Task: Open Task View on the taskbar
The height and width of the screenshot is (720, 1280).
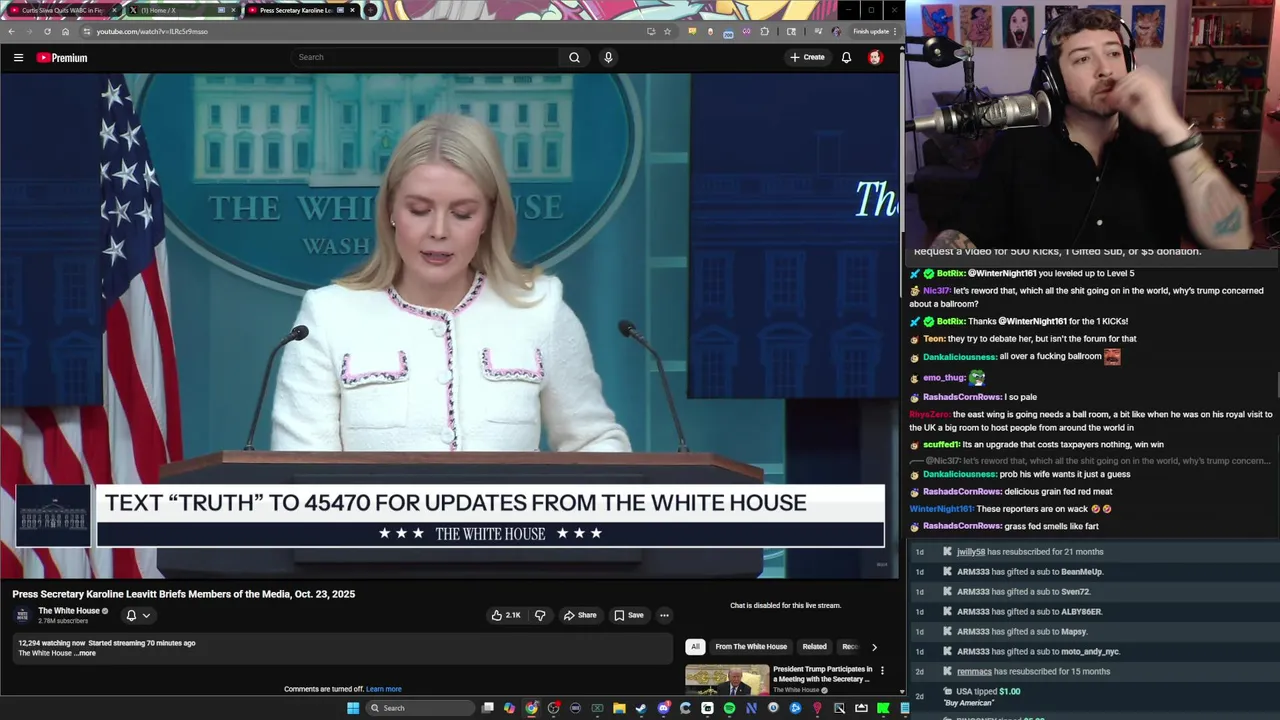Action: tap(487, 708)
